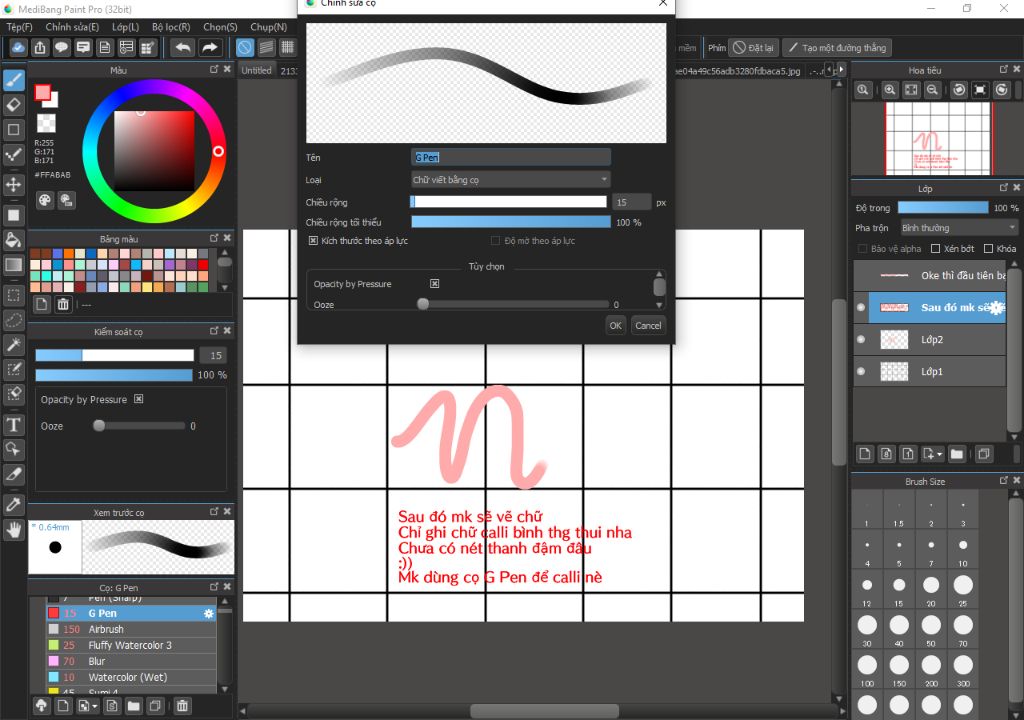Click the cloud save icon

pos(18,48)
